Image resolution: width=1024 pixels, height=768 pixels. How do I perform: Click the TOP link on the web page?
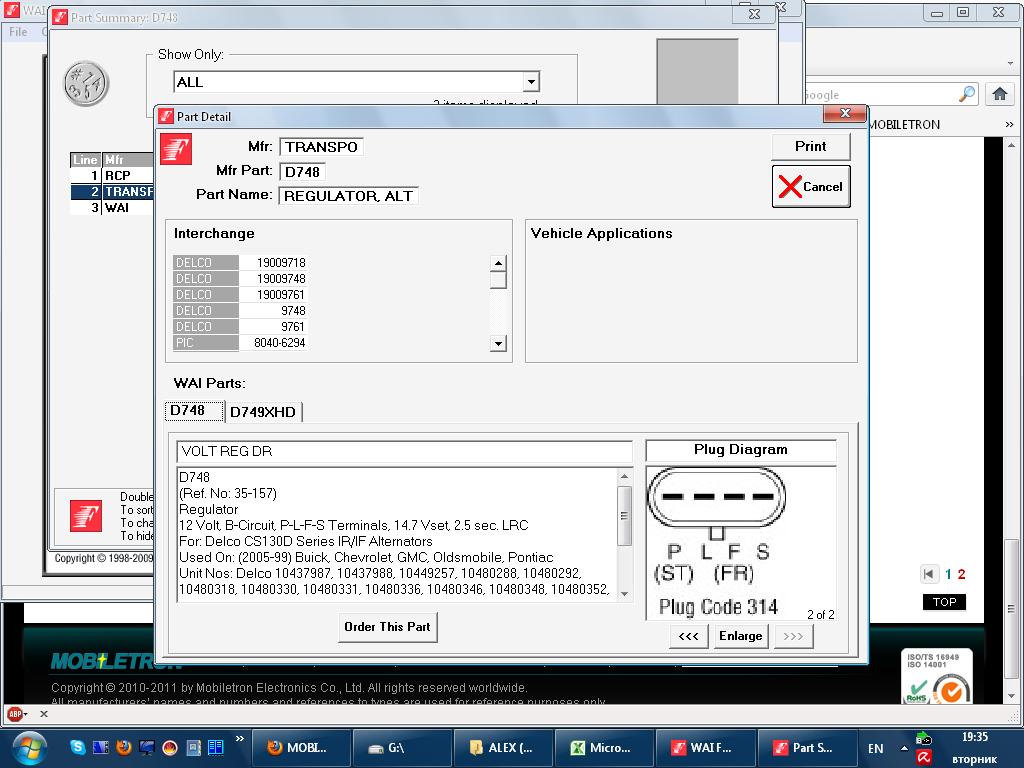pyautogui.click(x=944, y=601)
